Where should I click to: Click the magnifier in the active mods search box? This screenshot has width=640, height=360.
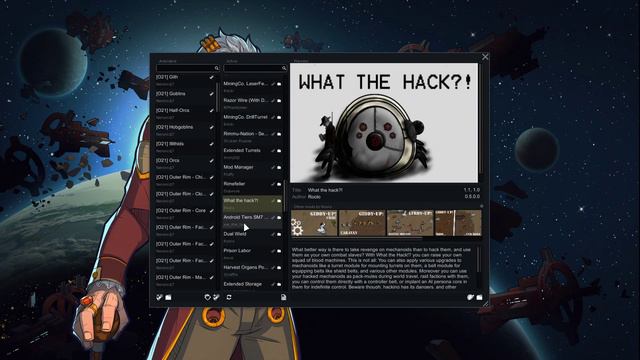point(284,68)
